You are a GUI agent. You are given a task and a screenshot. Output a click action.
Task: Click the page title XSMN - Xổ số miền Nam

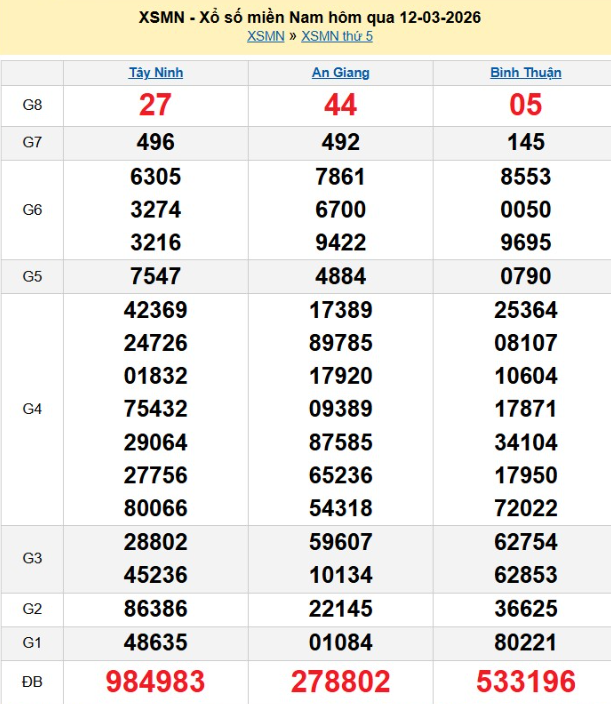point(305,18)
